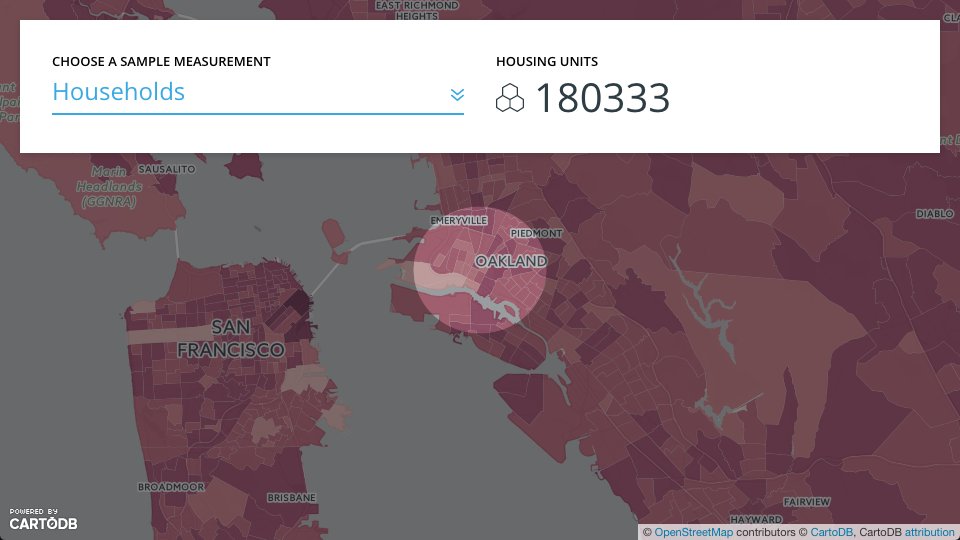Click the Marin Headlands (GGNRA) label

pyautogui.click(x=109, y=187)
